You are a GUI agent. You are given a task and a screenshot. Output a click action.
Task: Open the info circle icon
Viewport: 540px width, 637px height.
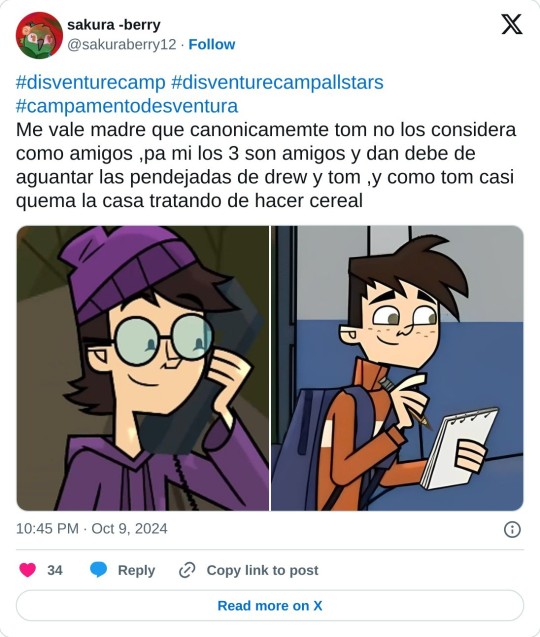[x=512, y=529]
